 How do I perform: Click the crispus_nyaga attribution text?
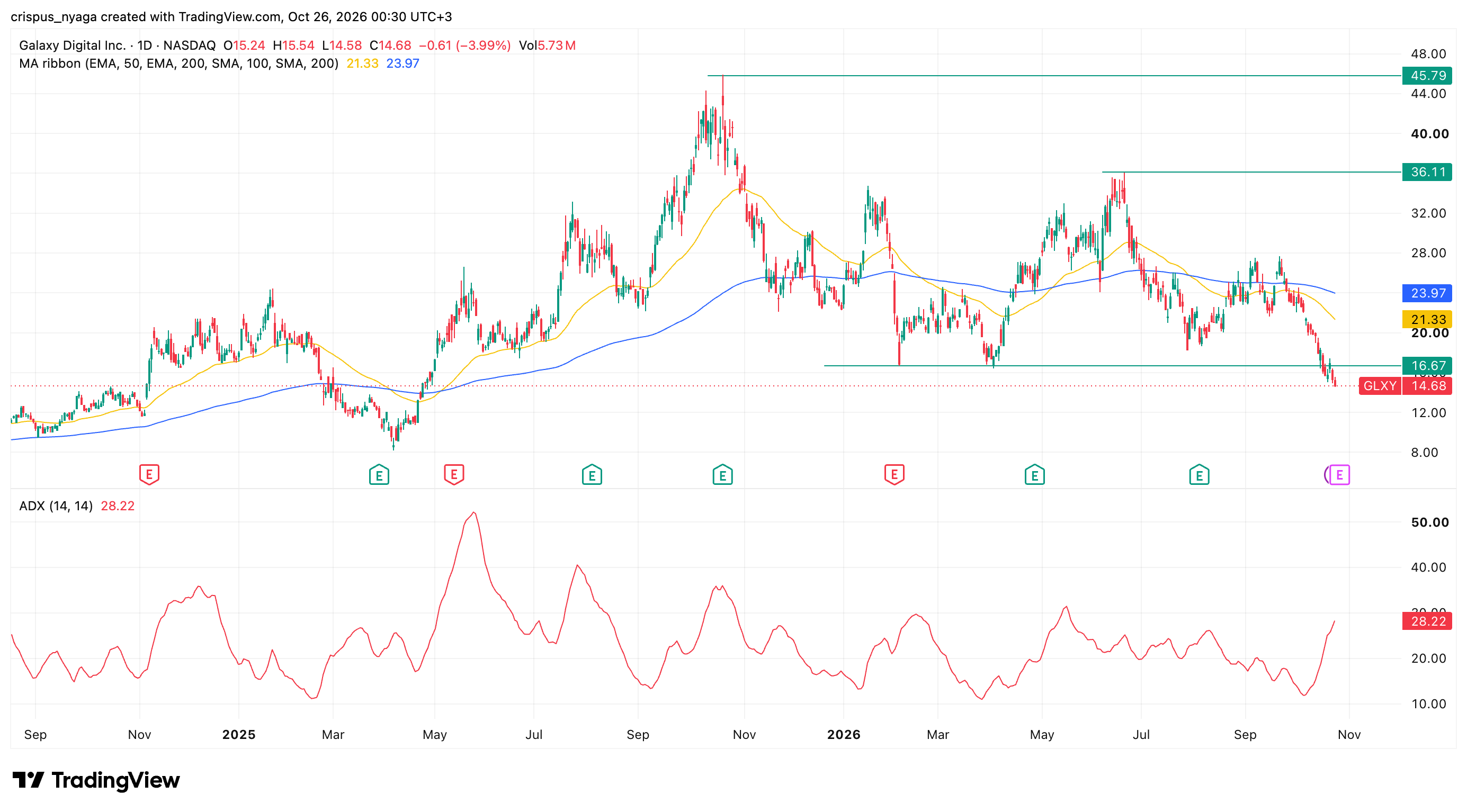tap(54, 16)
